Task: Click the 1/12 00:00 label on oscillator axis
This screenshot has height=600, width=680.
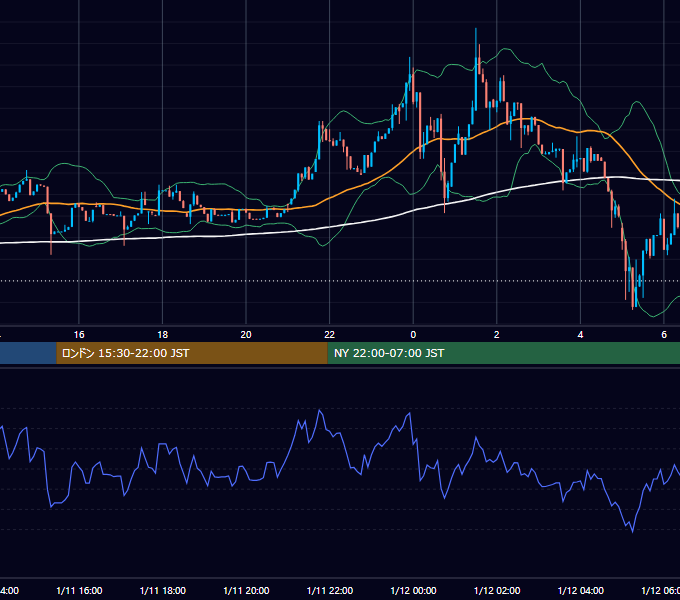Action: pos(413,591)
